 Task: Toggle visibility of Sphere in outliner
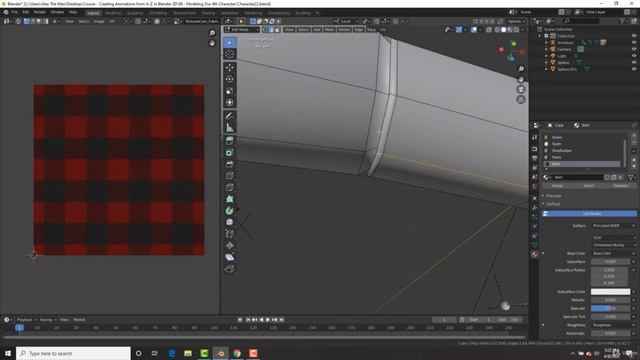pyautogui.click(x=634, y=62)
